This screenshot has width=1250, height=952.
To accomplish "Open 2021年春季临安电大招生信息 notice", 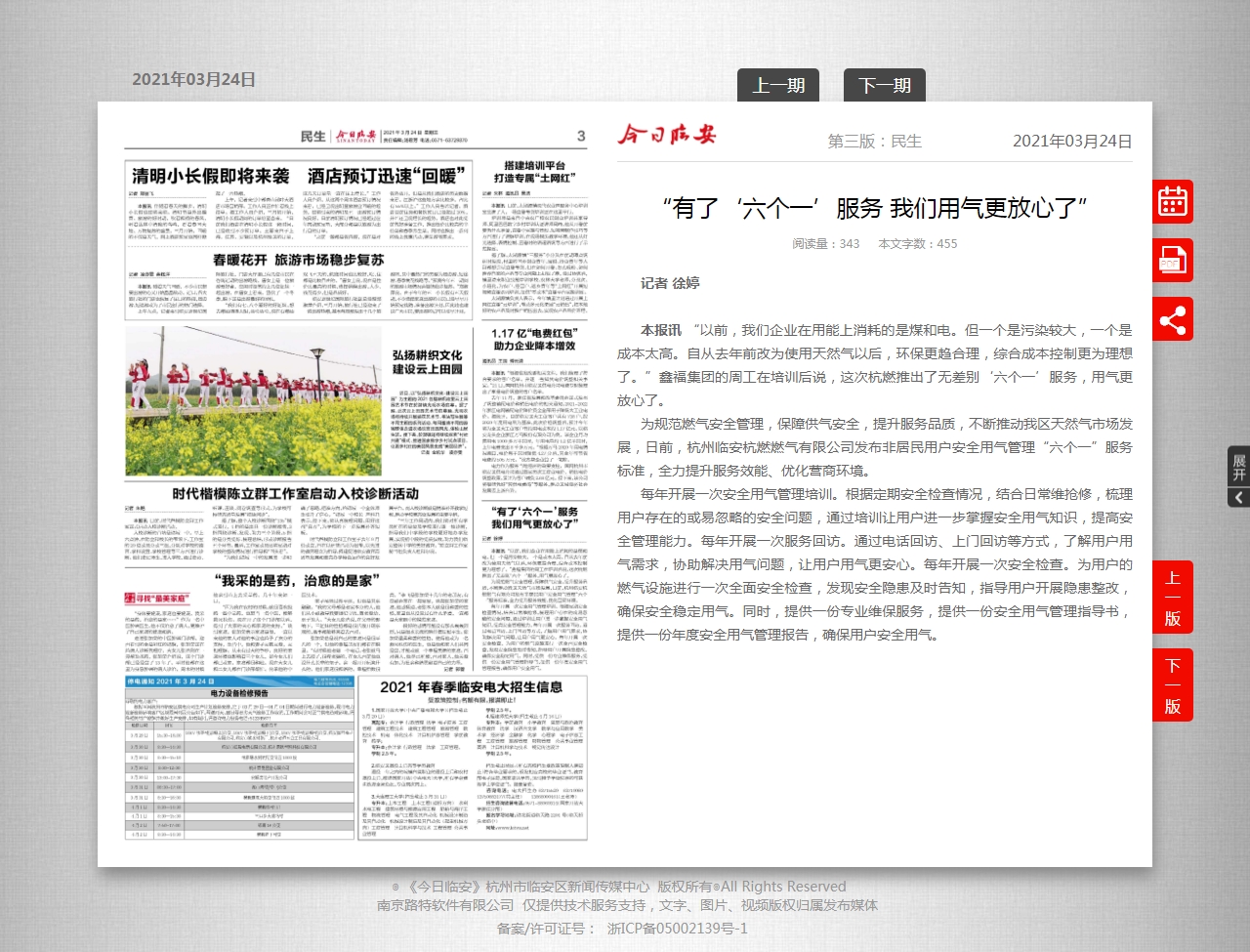I will coord(471,687).
